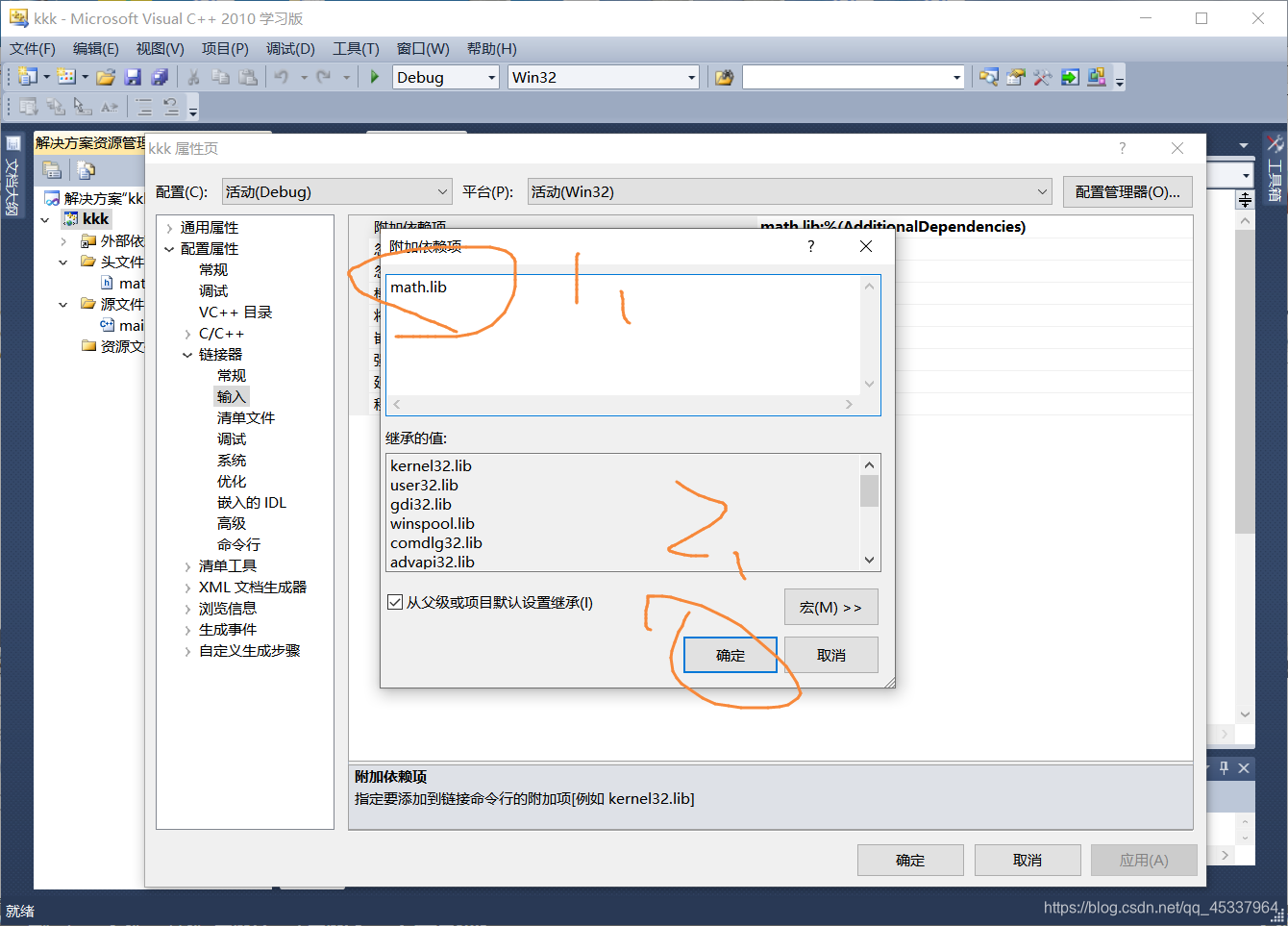
Task: Open the Debug configuration toolbar dropdown
Action: point(492,77)
